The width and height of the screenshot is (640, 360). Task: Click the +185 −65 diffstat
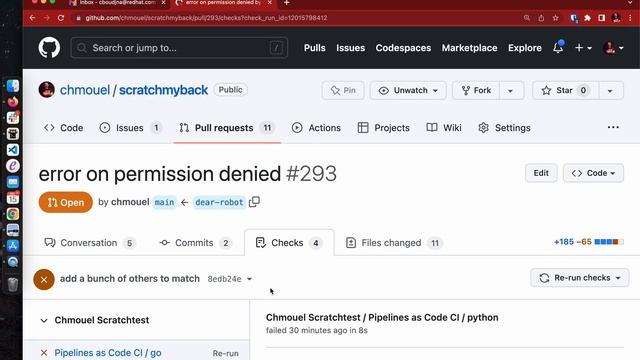point(589,242)
